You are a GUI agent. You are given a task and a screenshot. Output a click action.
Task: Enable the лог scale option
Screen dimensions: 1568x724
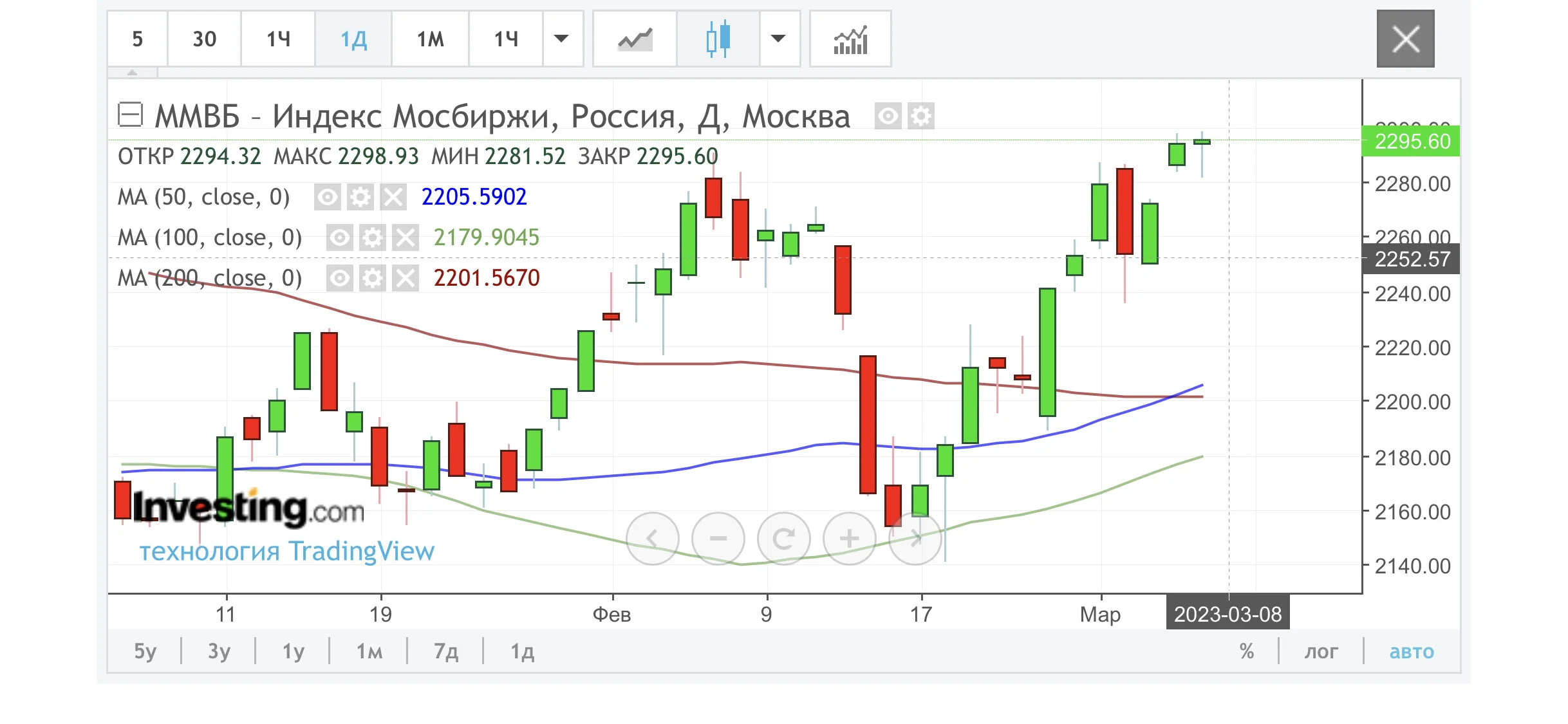pyautogui.click(x=1321, y=651)
